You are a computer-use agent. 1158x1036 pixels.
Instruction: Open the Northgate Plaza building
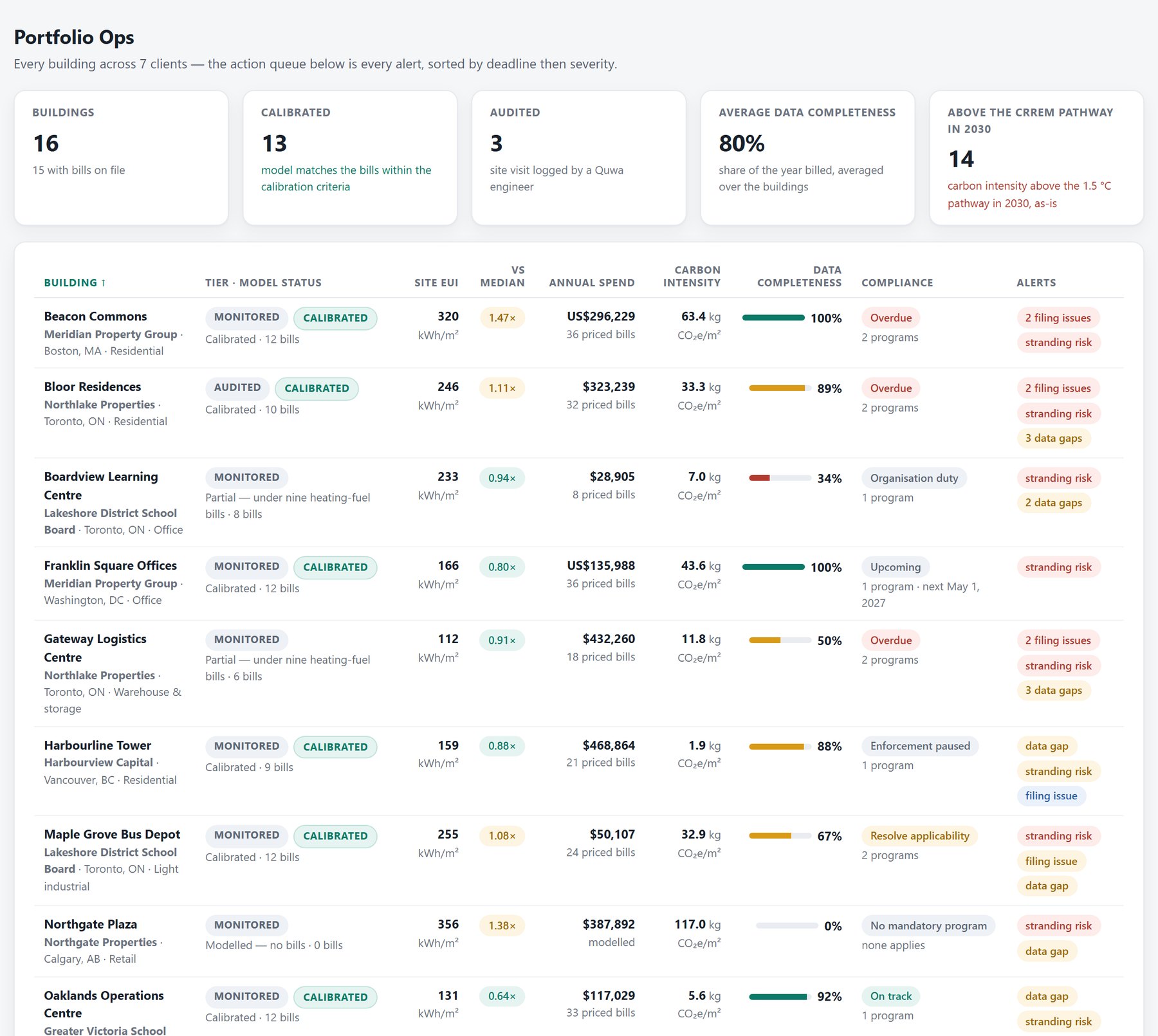(x=90, y=924)
